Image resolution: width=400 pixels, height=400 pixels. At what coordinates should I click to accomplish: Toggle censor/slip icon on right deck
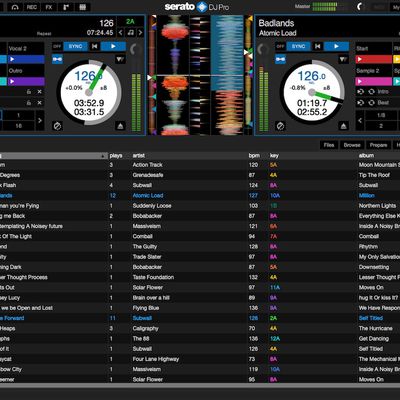coord(280,126)
